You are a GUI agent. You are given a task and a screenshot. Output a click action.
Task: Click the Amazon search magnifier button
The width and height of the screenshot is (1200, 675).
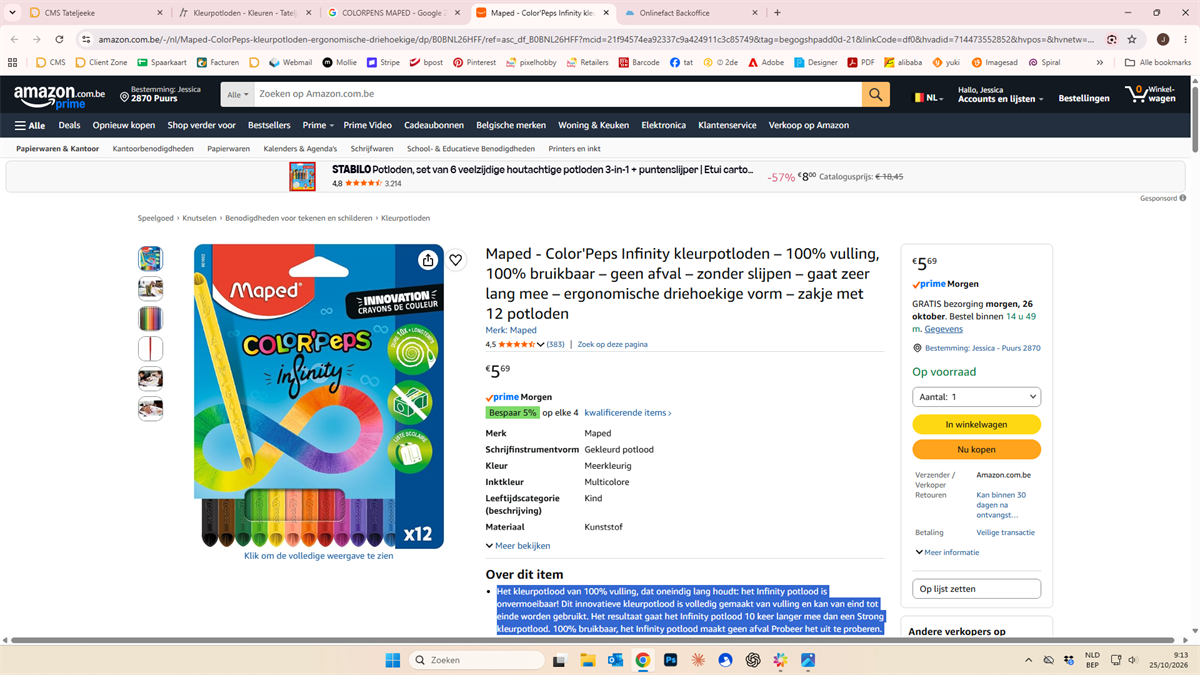pyautogui.click(x=876, y=94)
